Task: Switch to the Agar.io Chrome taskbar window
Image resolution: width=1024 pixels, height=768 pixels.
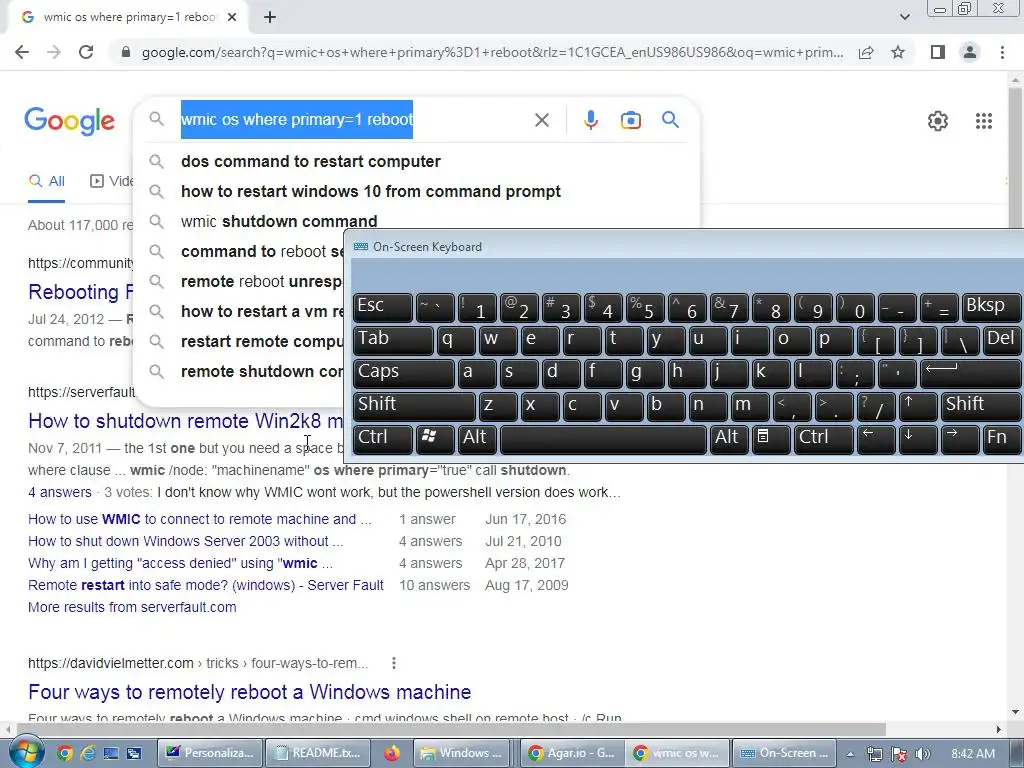Action: (571, 753)
